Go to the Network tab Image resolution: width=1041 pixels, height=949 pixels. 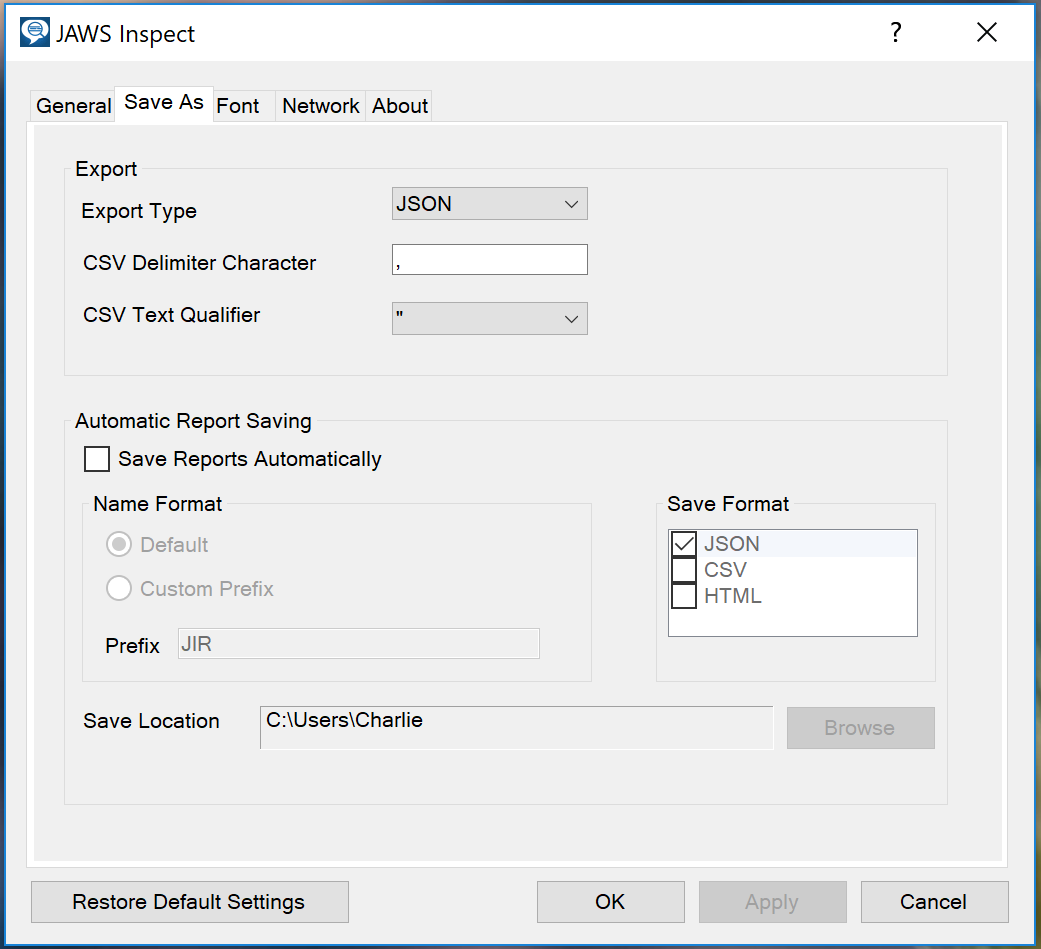pyautogui.click(x=320, y=106)
